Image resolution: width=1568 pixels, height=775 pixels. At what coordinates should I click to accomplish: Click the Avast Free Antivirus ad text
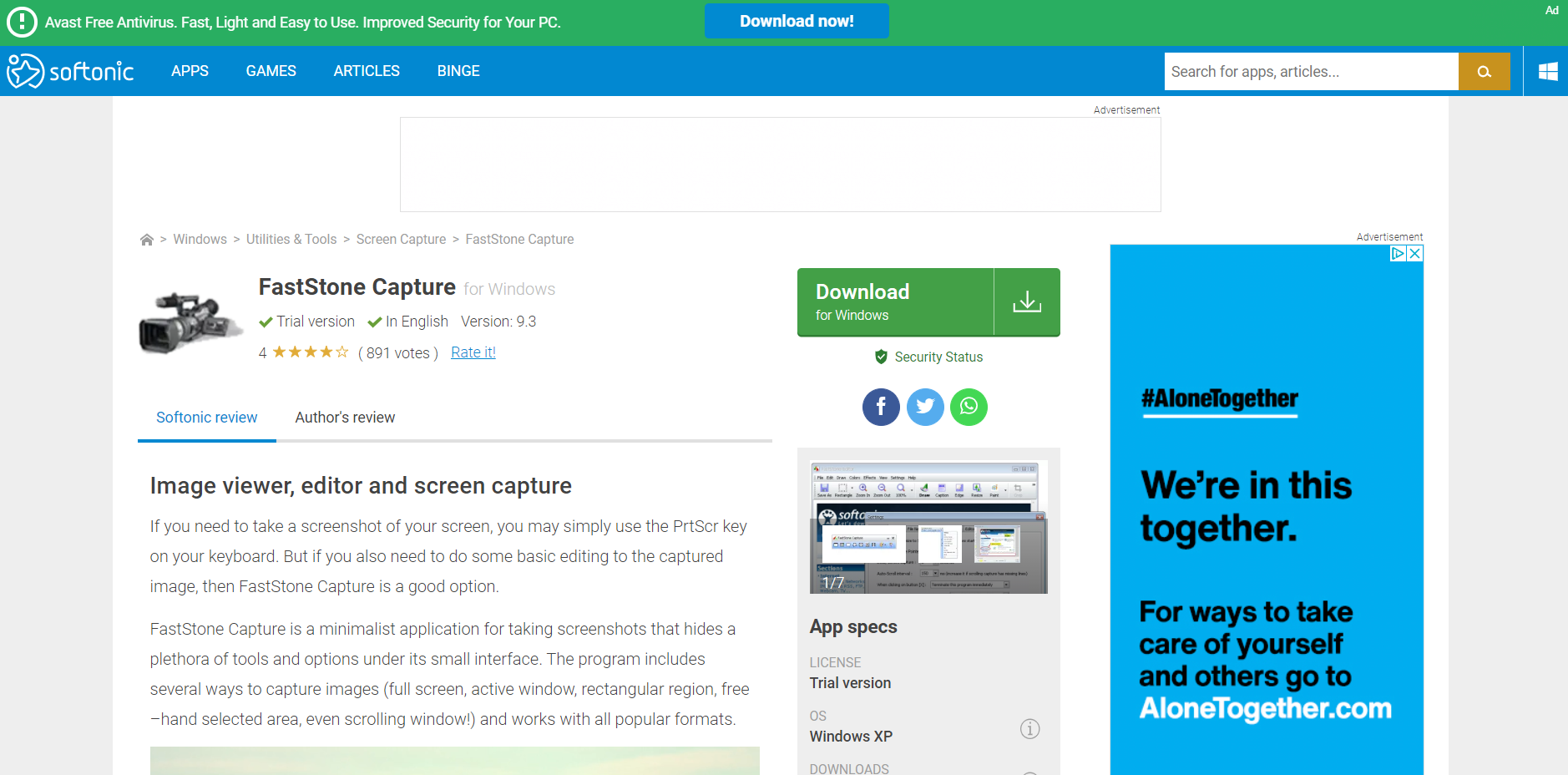click(x=303, y=23)
